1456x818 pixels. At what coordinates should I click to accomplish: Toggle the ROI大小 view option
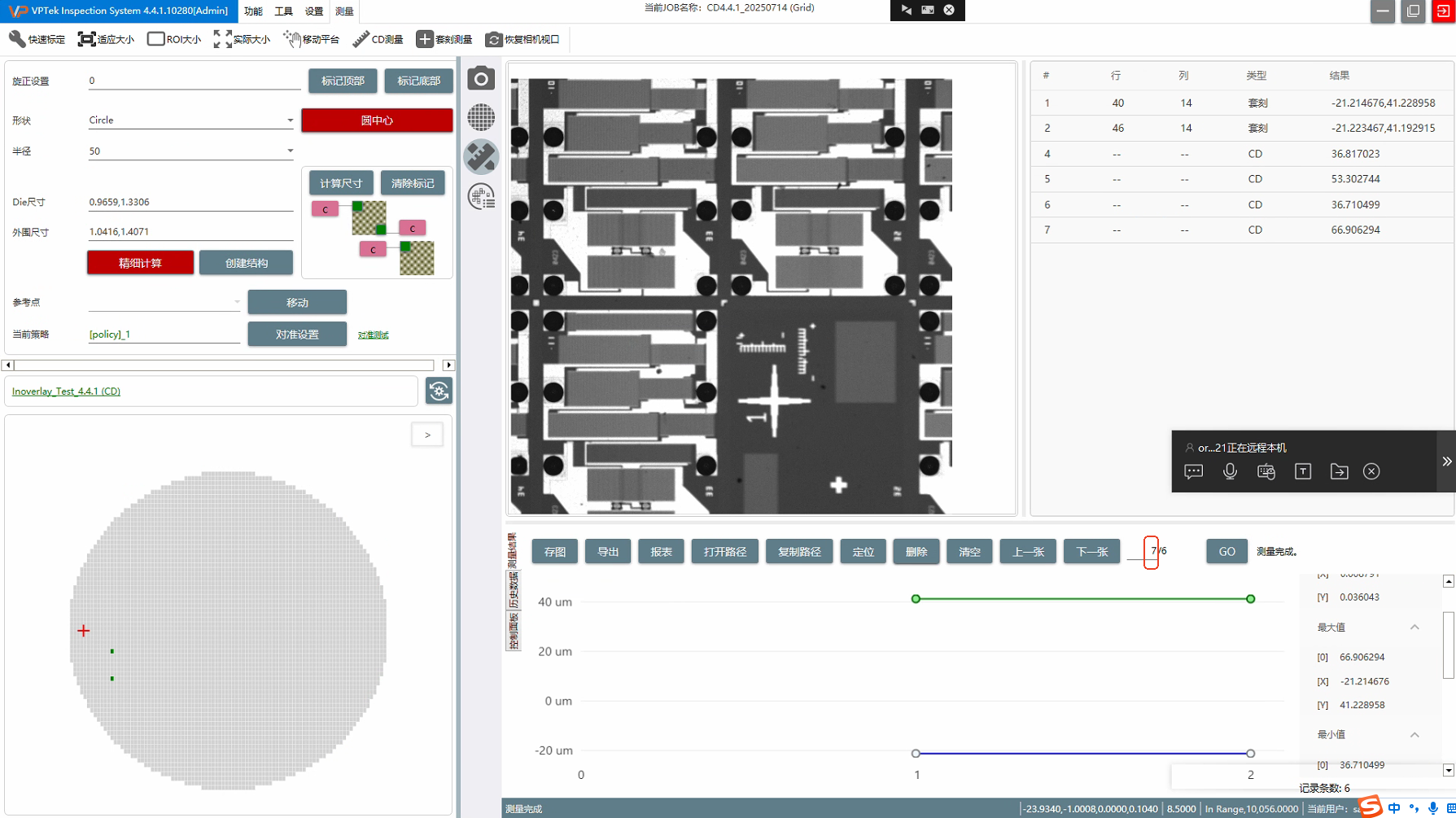pos(174,39)
